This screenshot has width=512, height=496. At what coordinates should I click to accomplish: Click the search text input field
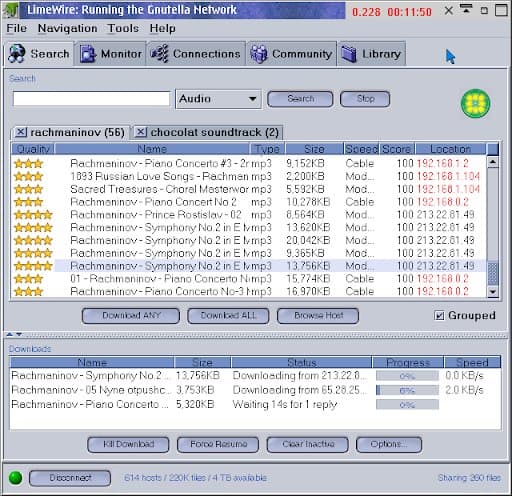click(x=91, y=99)
